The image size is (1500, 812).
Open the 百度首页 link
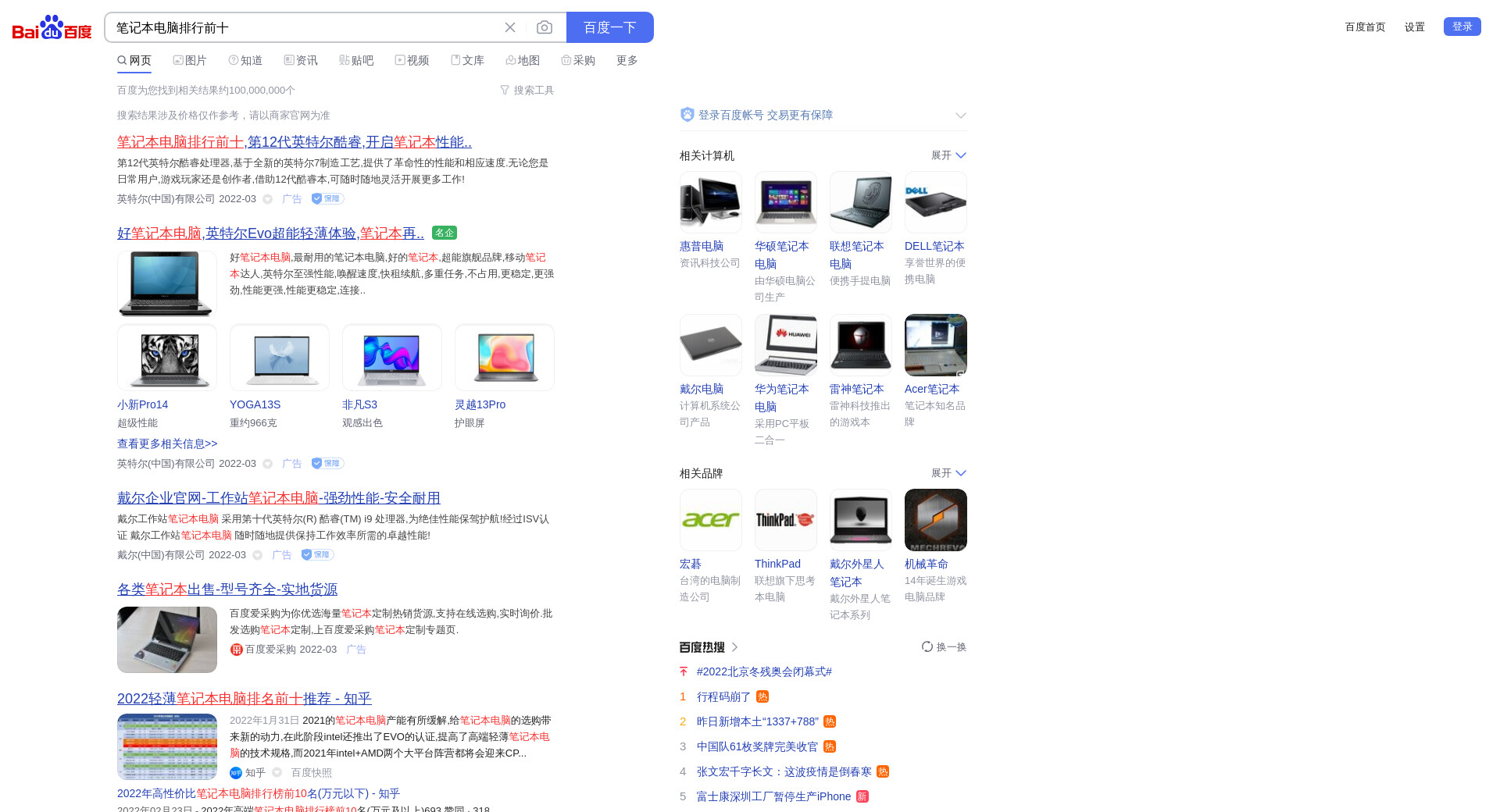(x=1365, y=27)
